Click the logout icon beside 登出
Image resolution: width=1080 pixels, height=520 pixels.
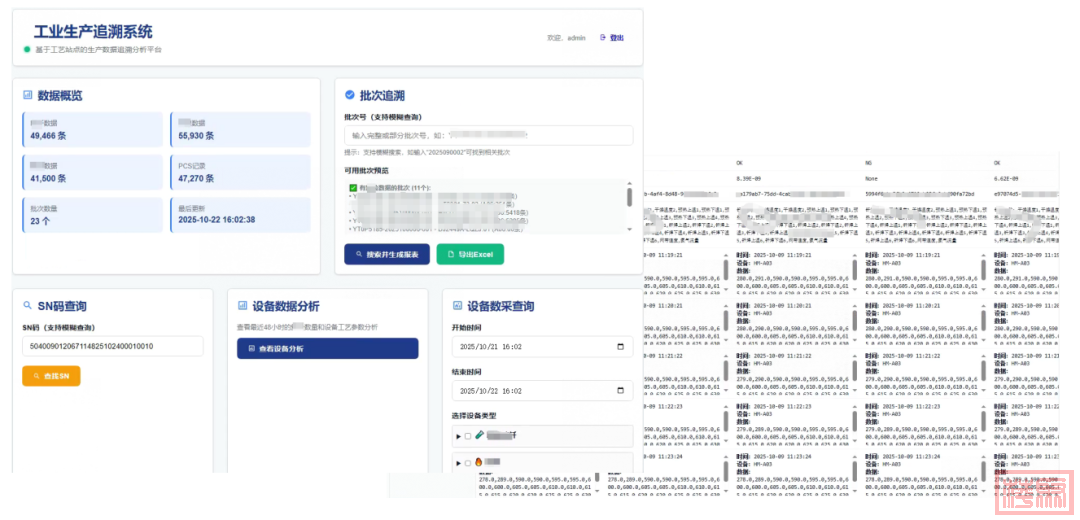click(603, 38)
